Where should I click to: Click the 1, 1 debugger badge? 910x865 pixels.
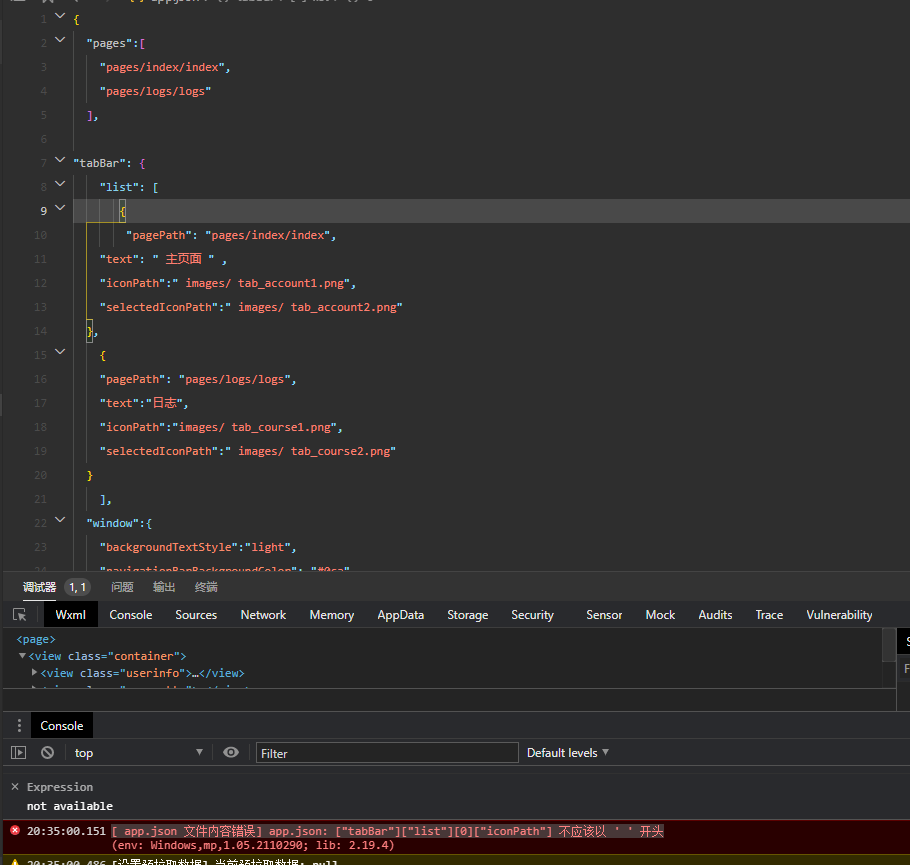(78, 588)
